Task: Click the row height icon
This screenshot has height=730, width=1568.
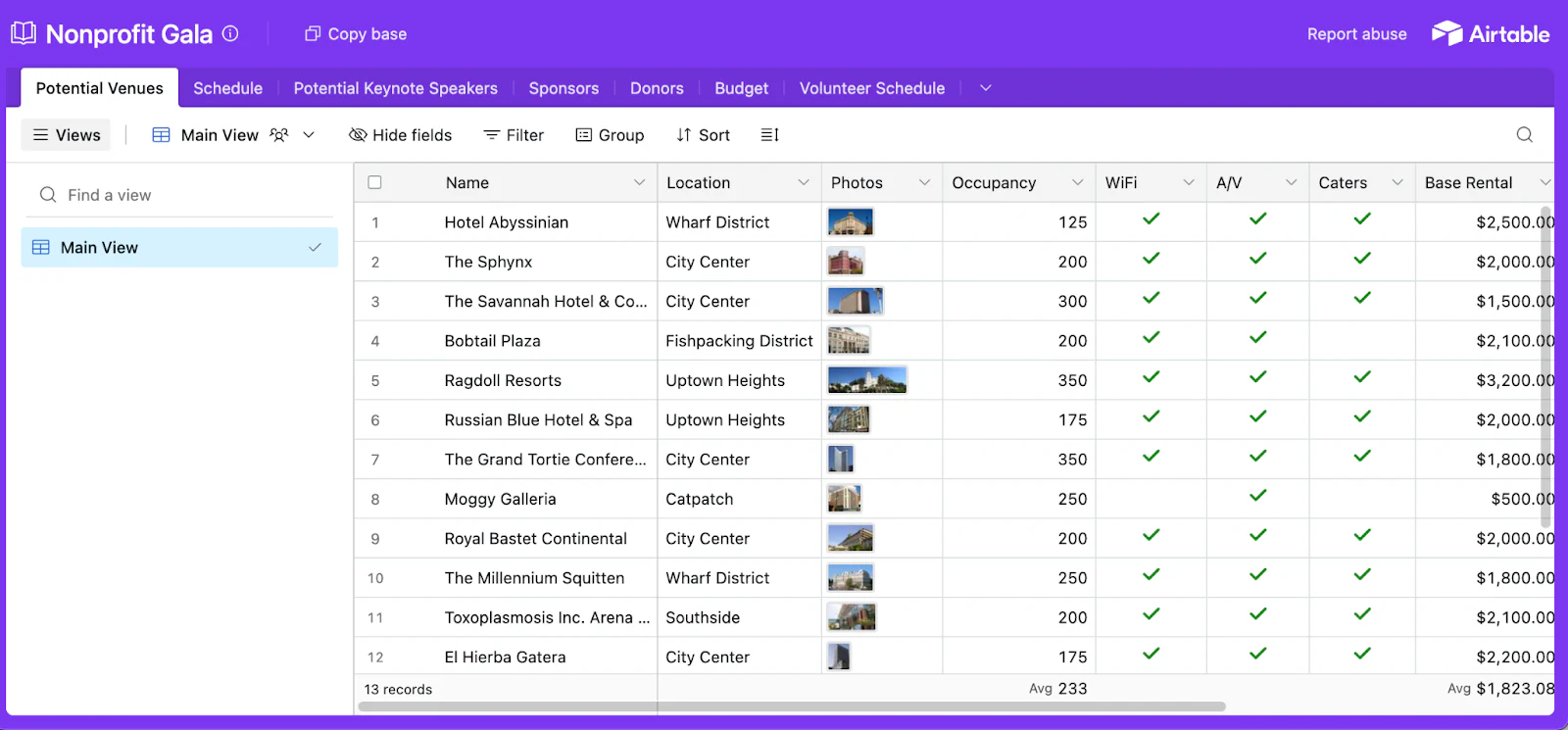Action: point(769,135)
